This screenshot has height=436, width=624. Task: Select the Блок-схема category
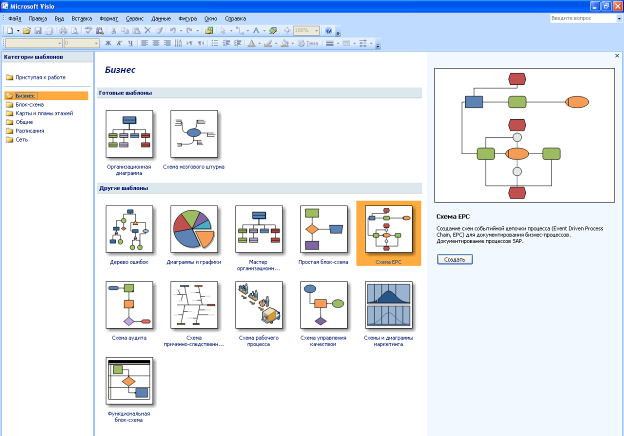tap(25, 105)
